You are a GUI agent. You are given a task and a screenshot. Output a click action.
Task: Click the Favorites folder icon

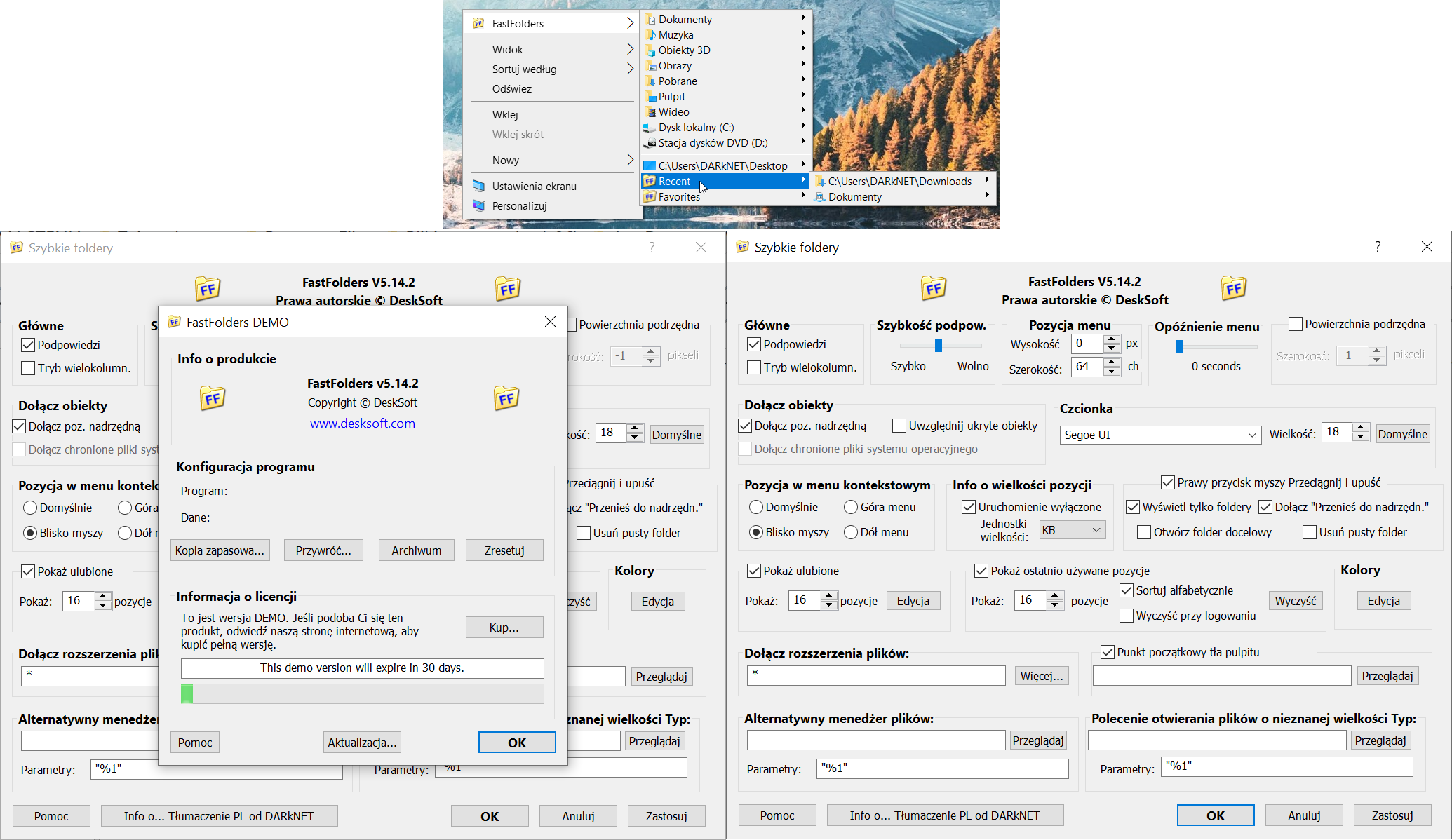click(x=650, y=197)
